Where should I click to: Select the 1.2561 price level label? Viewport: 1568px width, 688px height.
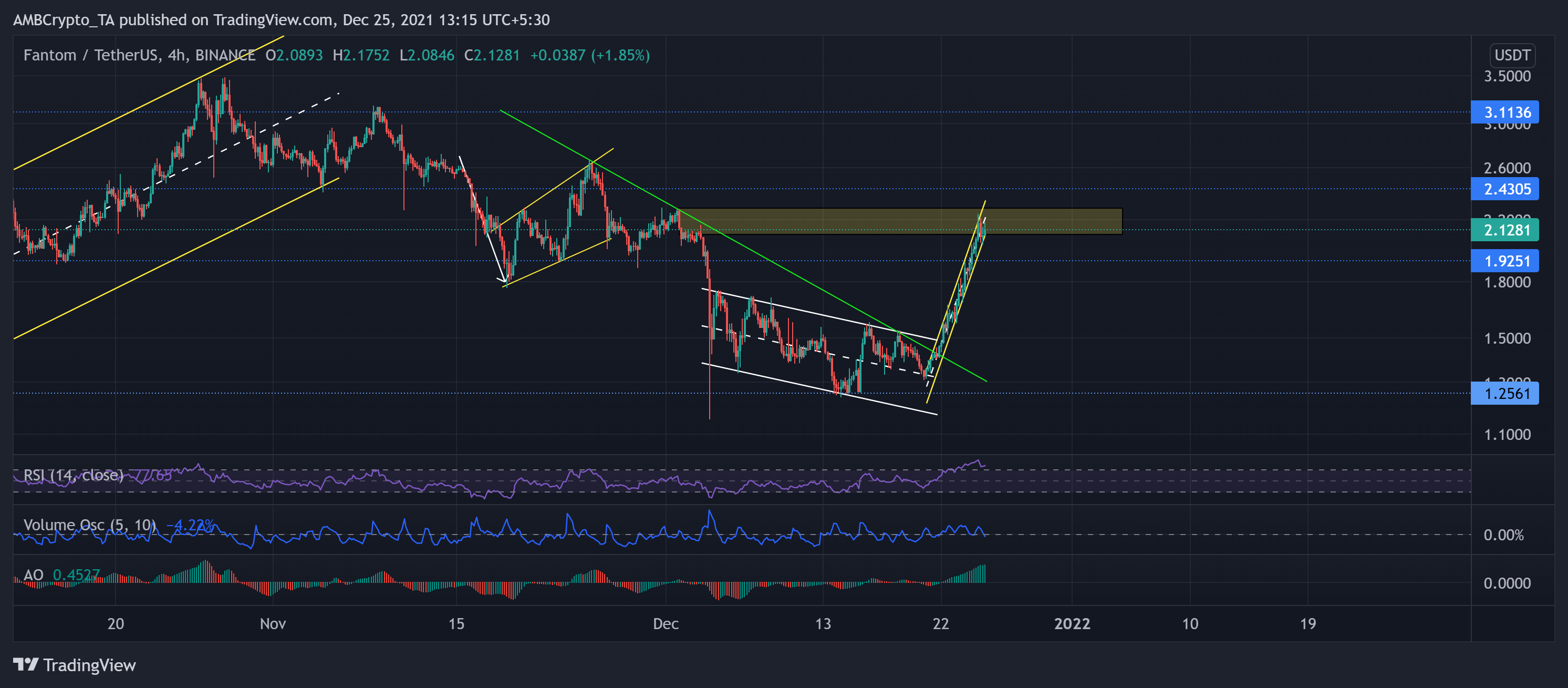tap(1504, 393)
